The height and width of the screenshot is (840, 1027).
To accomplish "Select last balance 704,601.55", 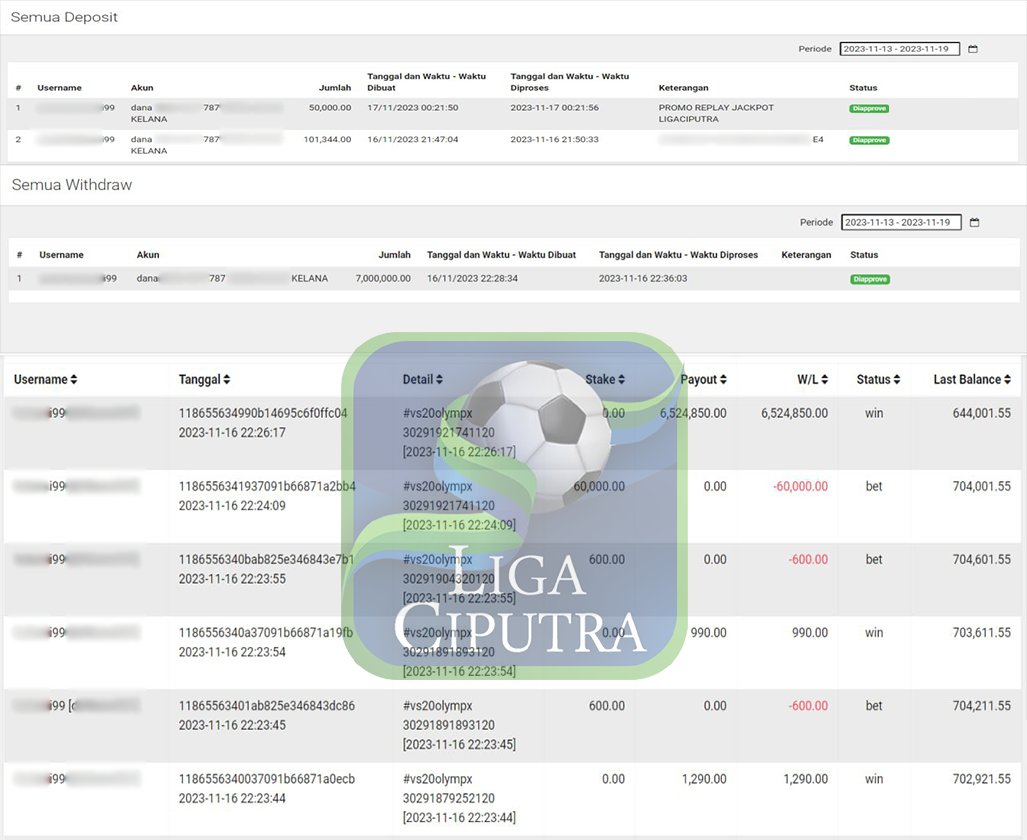I will (981, 560).
